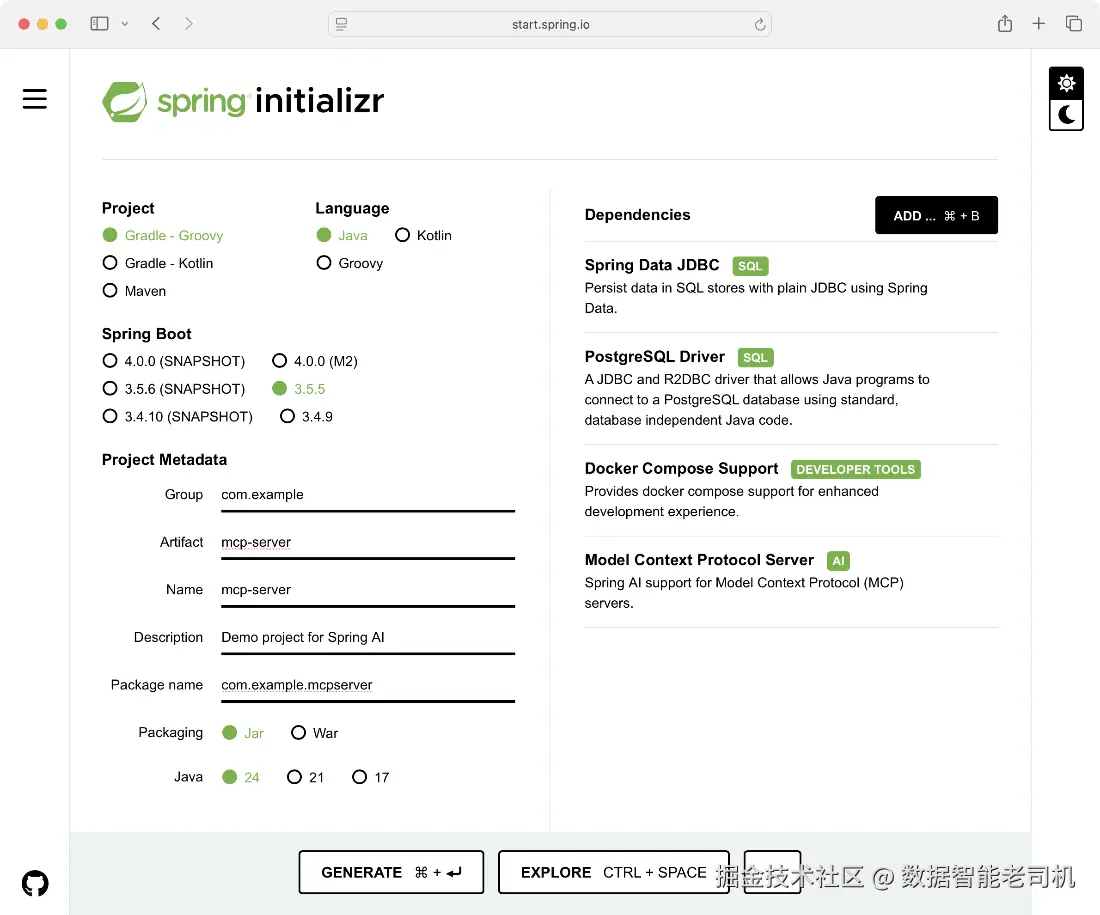Click the Spring Initializr logo
The height and width of the screenshot is (915, 1100).
click(243, 101)
